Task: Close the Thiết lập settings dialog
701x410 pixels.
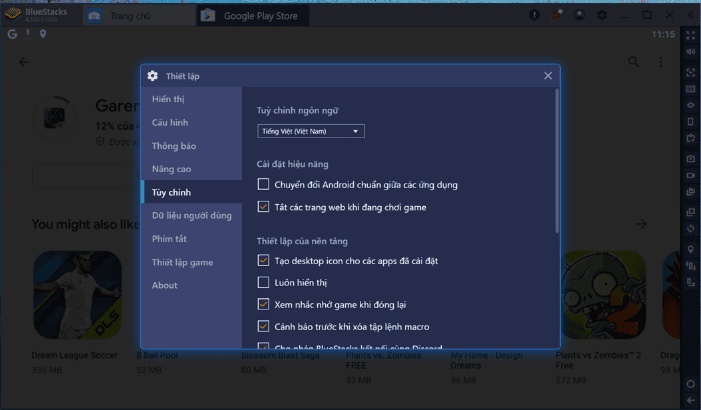Action: pyautogui.click(x=548, y=76)
